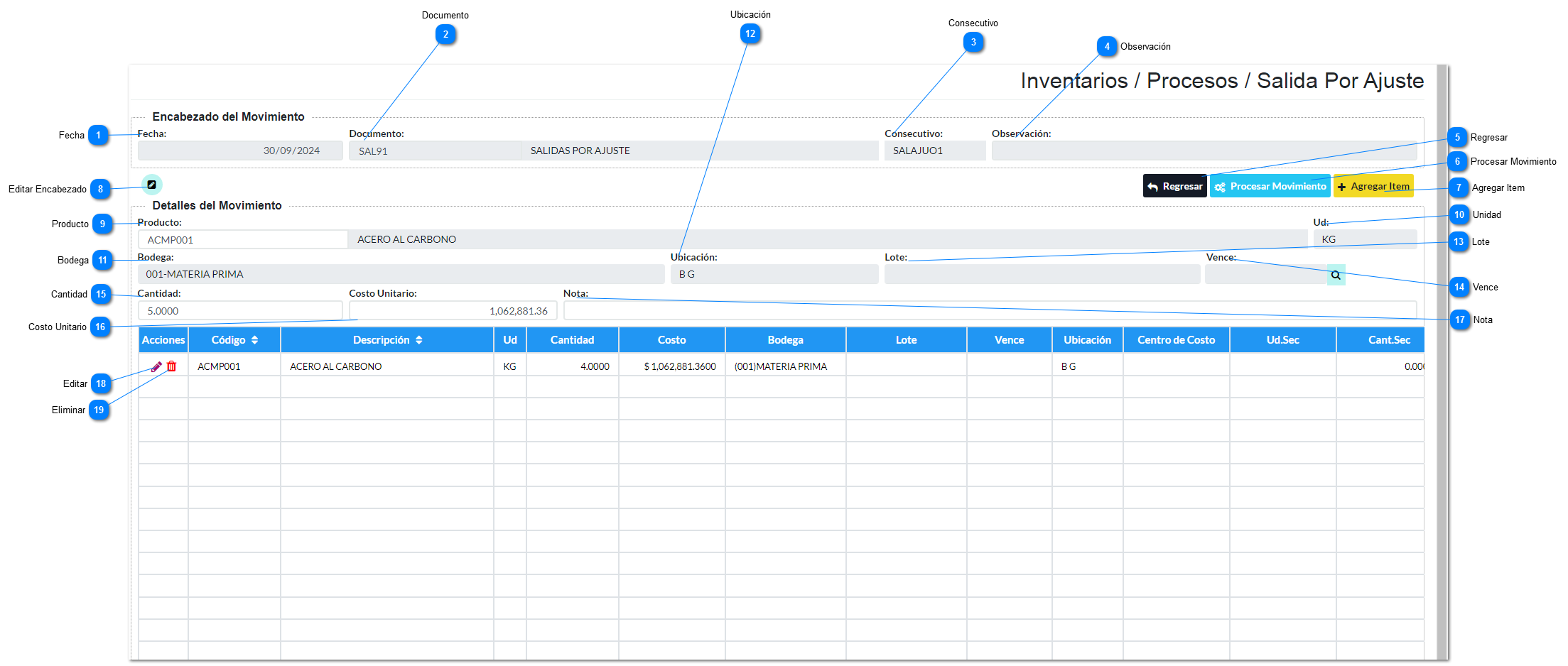1568x666 pixels.
Task: Delete the ACMP001 row with trash icon
Action: (171, 367)
